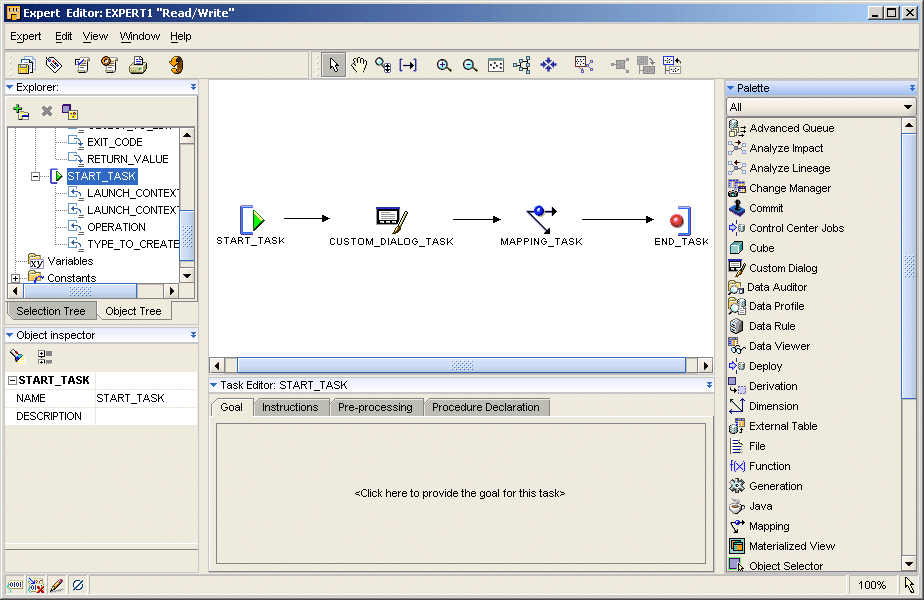Switch to the Object Tree tab
This screenshot has height=600, width=924.
[133, 311]
